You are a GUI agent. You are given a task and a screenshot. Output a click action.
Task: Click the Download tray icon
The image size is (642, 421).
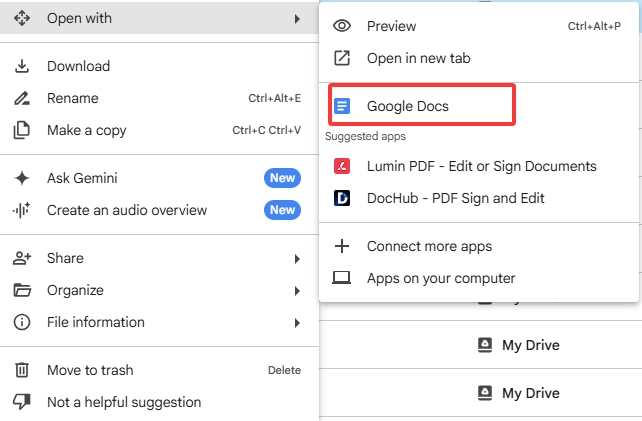tap(22, 66)
